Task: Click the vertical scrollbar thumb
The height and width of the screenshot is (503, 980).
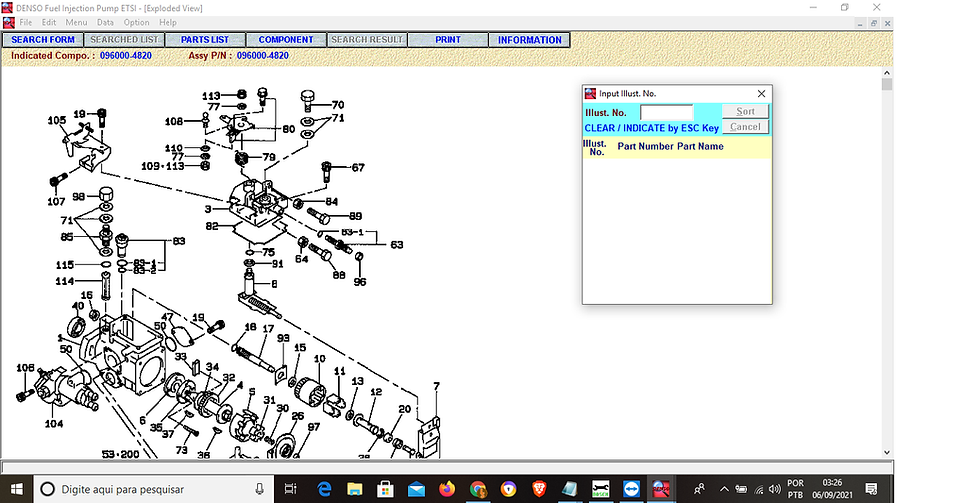Action: tap(887, 84)
